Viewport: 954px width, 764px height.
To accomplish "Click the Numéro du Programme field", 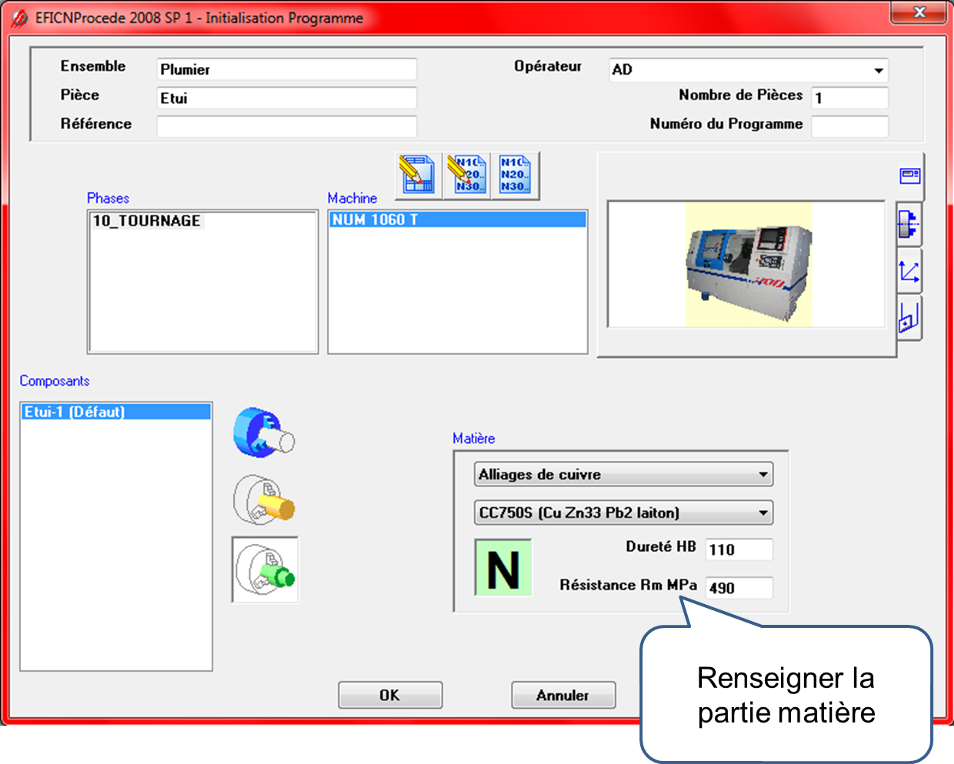I will pyautogui.click(x=850, y=127).
